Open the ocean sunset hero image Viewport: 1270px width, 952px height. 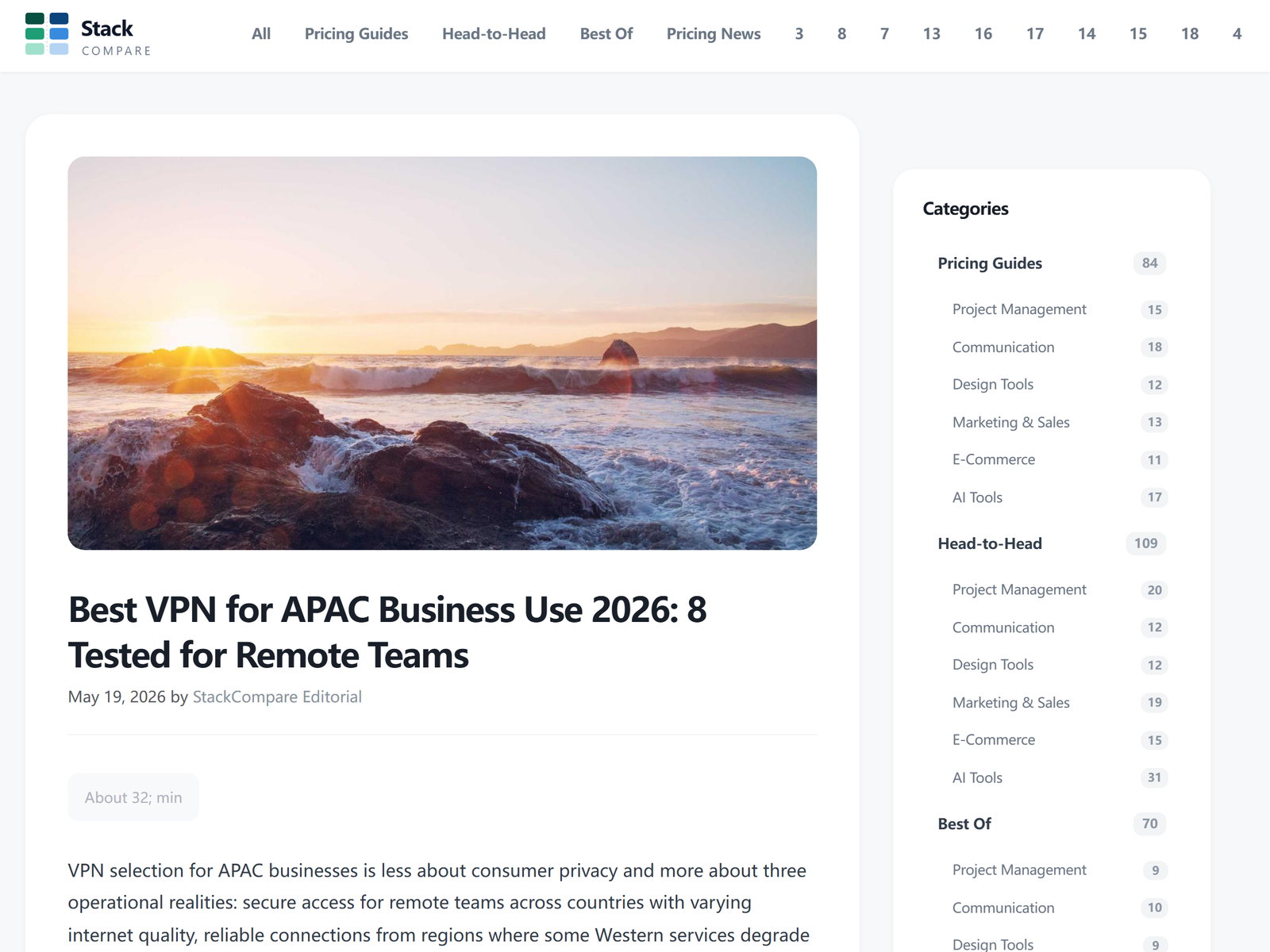[x=442, y=353]
